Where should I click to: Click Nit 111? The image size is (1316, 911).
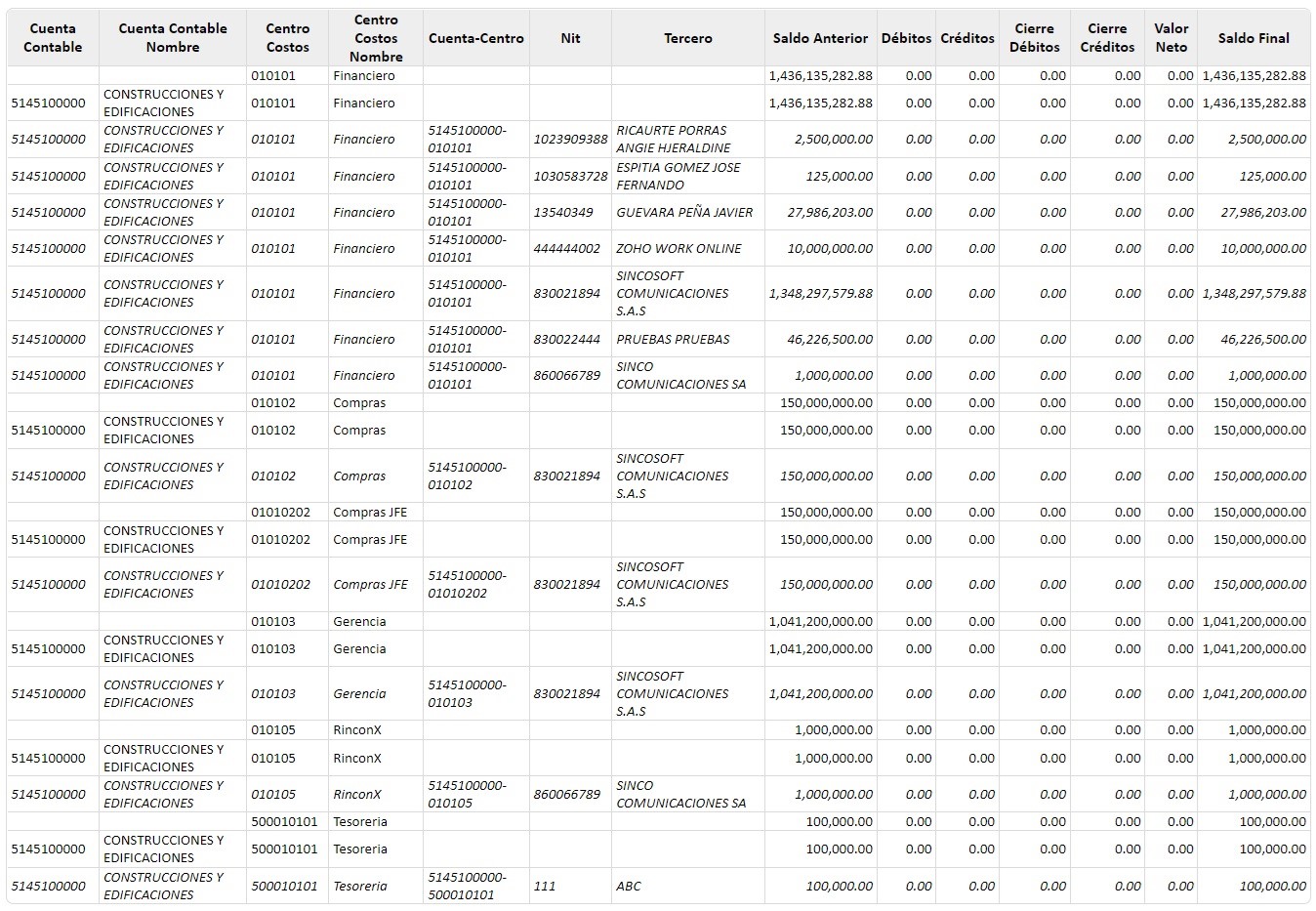[545, 886]
